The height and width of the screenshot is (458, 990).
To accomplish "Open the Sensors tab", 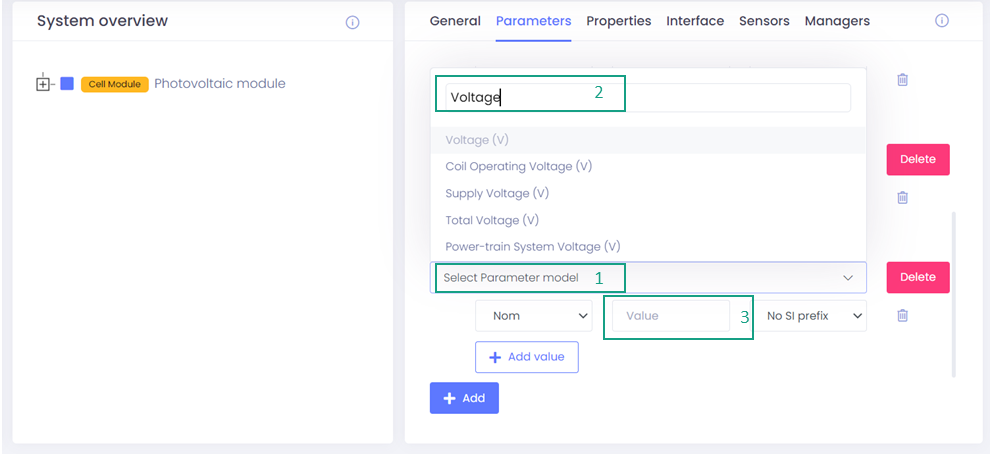I will [764, 21].
